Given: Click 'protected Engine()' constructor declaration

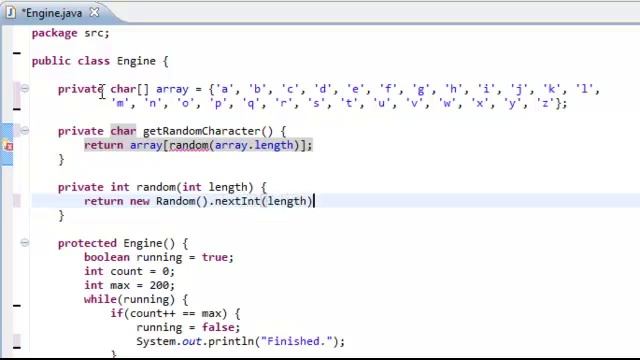Looking at the screenshot, I should click(116, 243).
